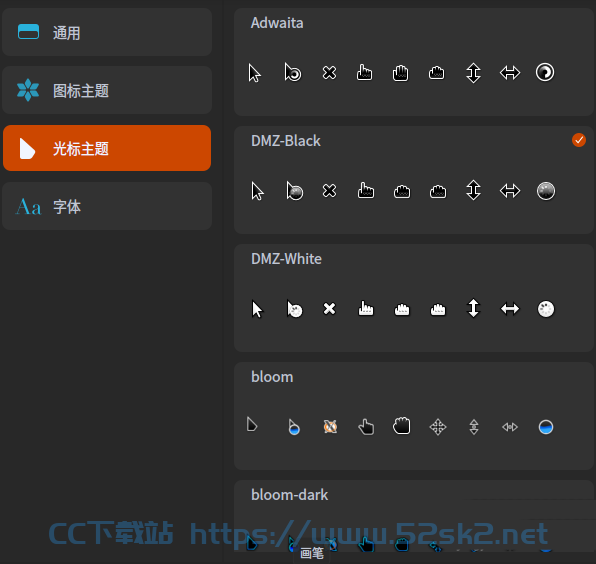Viewport: 596px width, 564px height.
Task: Open the 通用 general settings tab
Action: point(107,32)
